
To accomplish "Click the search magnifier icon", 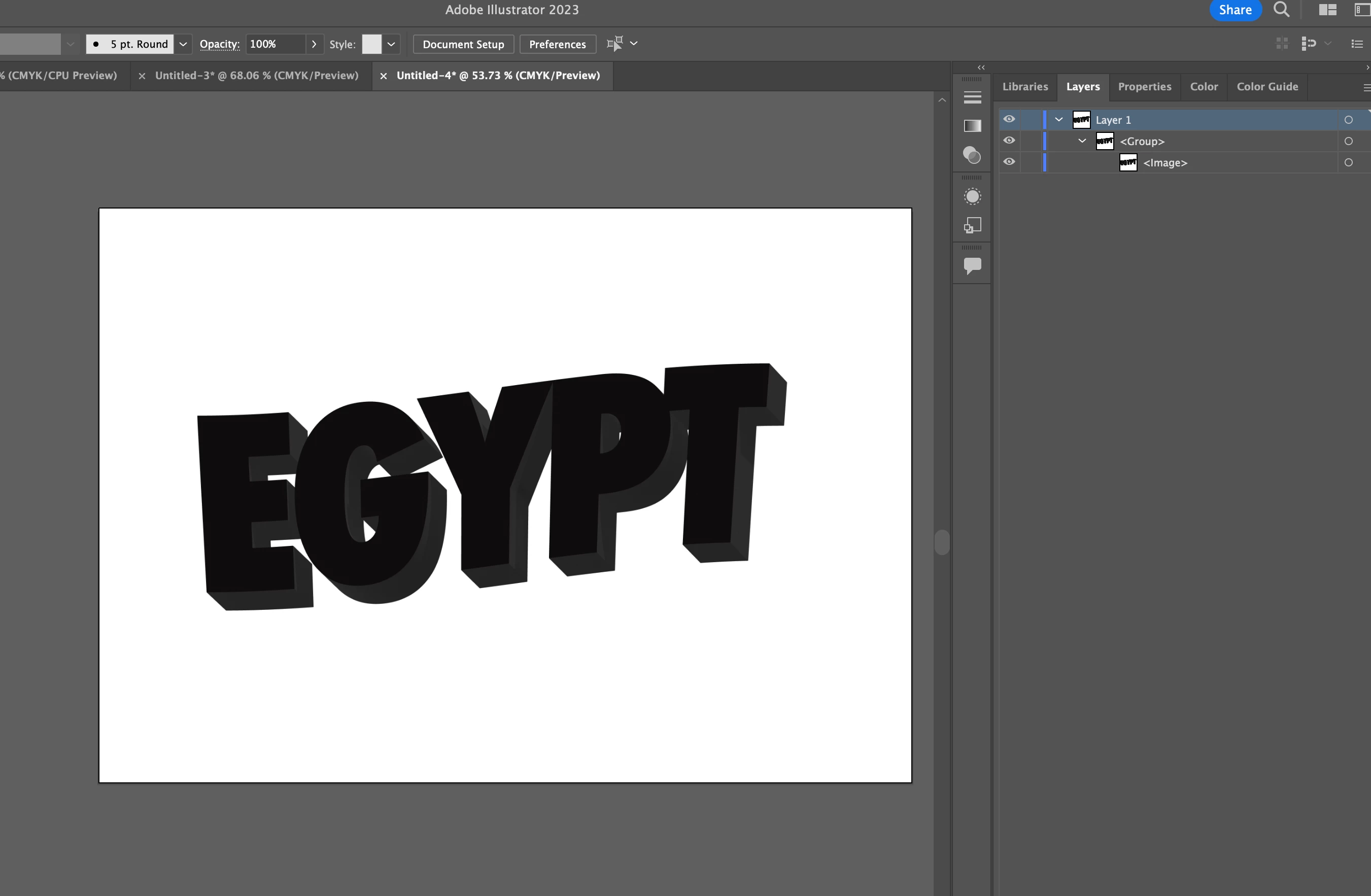I will 1281,10.
